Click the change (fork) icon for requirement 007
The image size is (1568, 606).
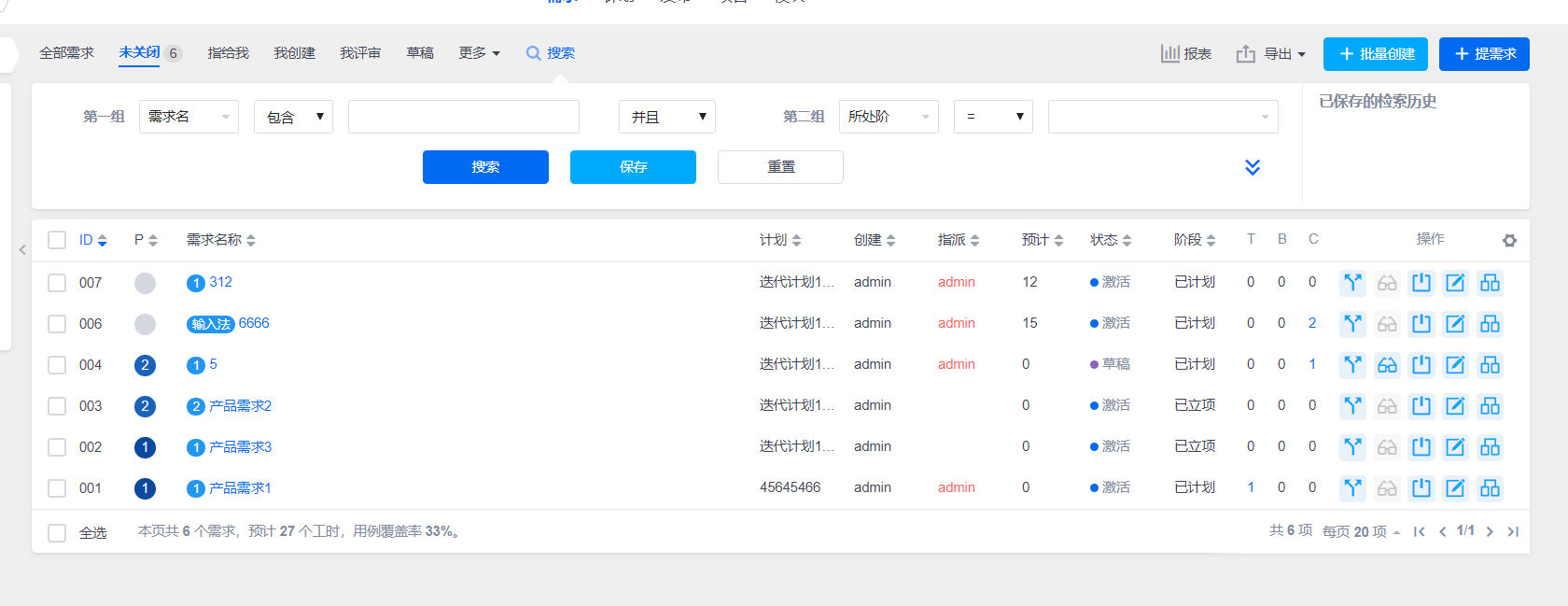coord(1352,283)
